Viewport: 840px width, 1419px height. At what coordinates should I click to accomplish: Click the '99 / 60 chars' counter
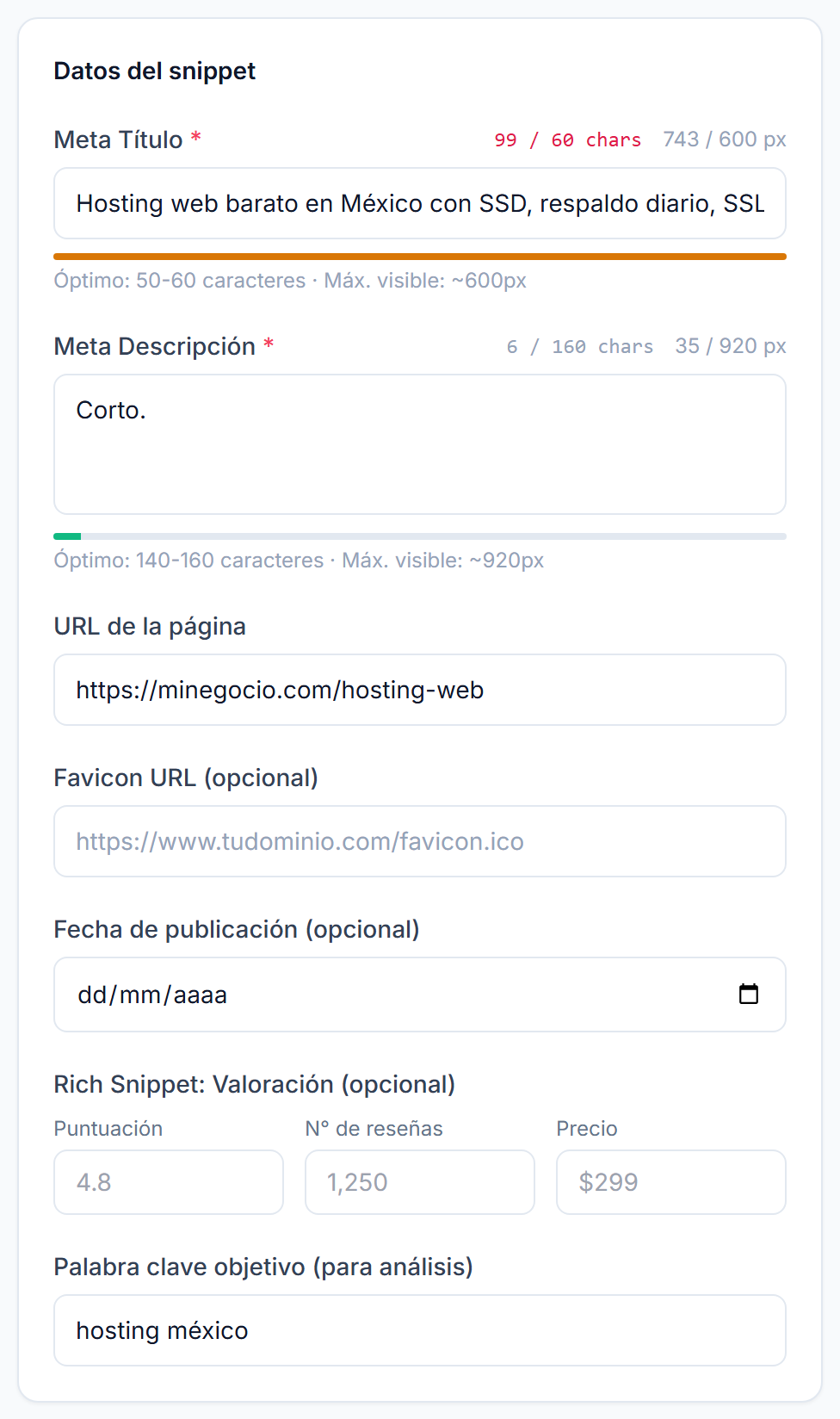pos(568,139)
